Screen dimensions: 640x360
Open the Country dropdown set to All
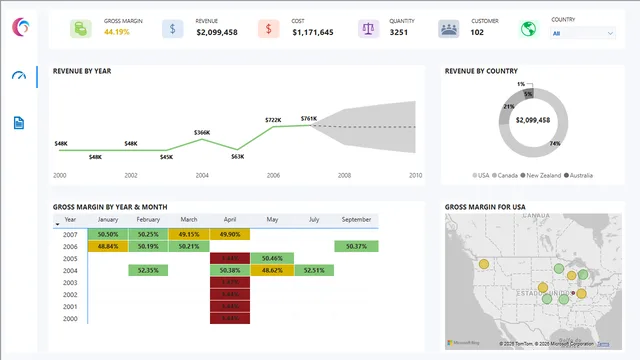pyautogui.click(x=582, y=33)
